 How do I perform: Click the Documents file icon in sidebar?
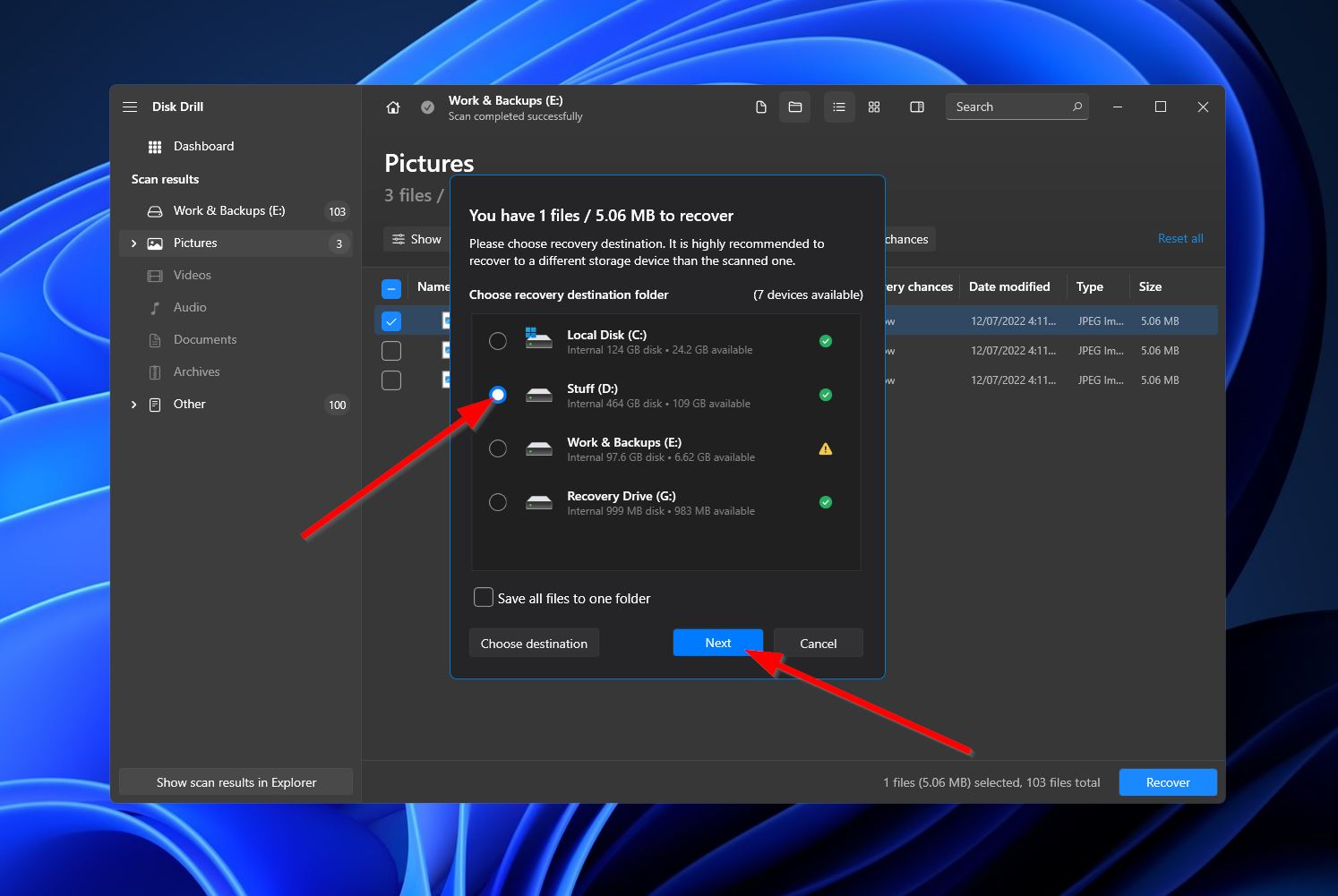pos(155,340)
